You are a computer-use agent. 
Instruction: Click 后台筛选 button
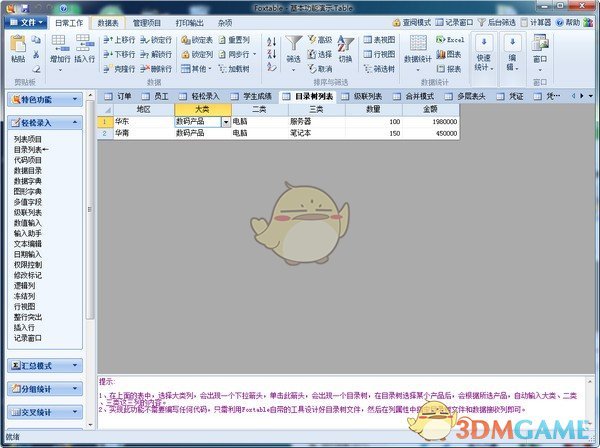click(x=497, y=23)
